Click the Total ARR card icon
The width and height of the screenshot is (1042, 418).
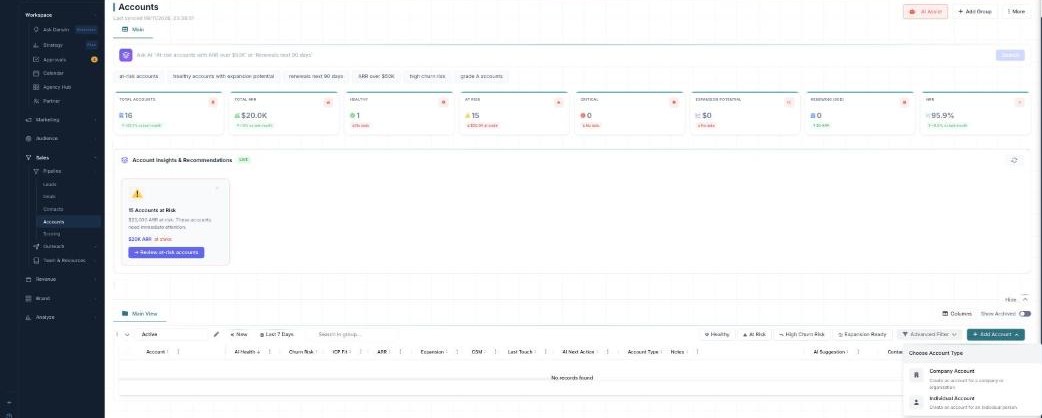click(328, 102)
